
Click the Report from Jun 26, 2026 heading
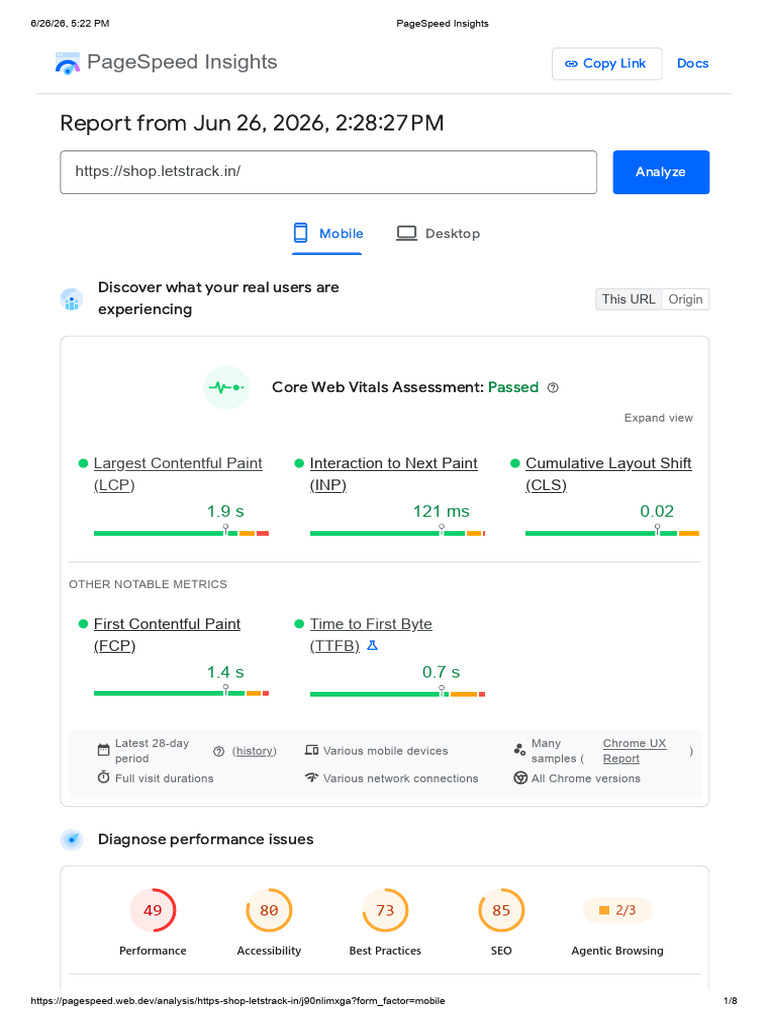(x=252, y=123)
